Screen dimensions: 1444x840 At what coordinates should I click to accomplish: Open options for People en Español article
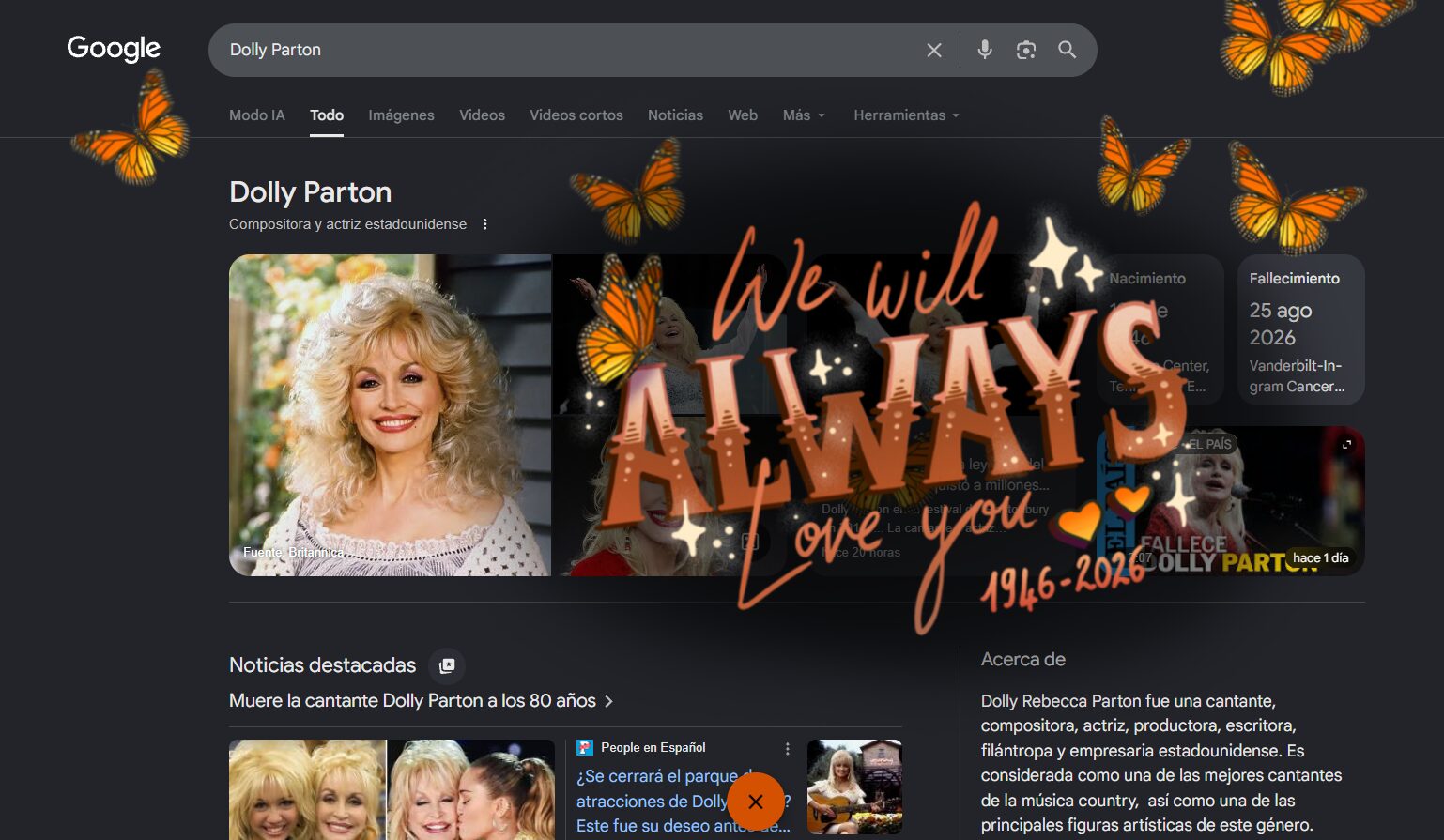tap(788, 749)
